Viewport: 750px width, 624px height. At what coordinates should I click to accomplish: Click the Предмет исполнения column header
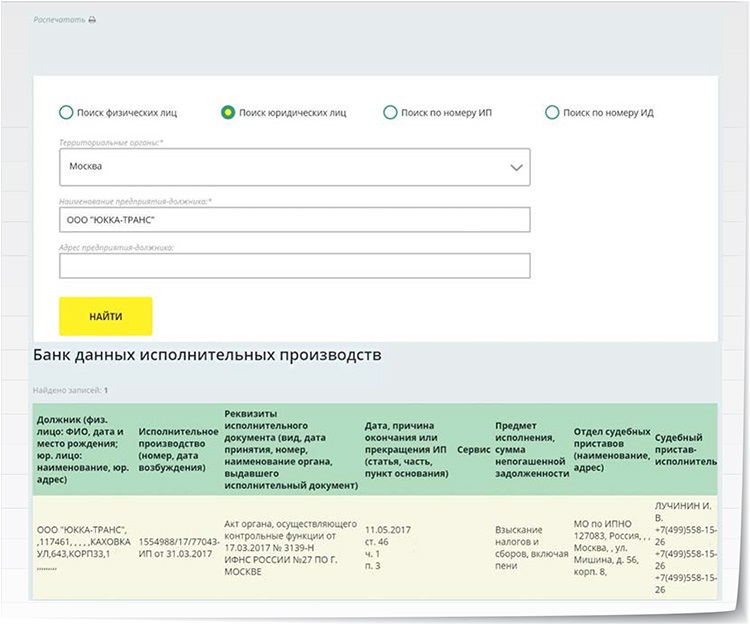[x=532, y=449]
